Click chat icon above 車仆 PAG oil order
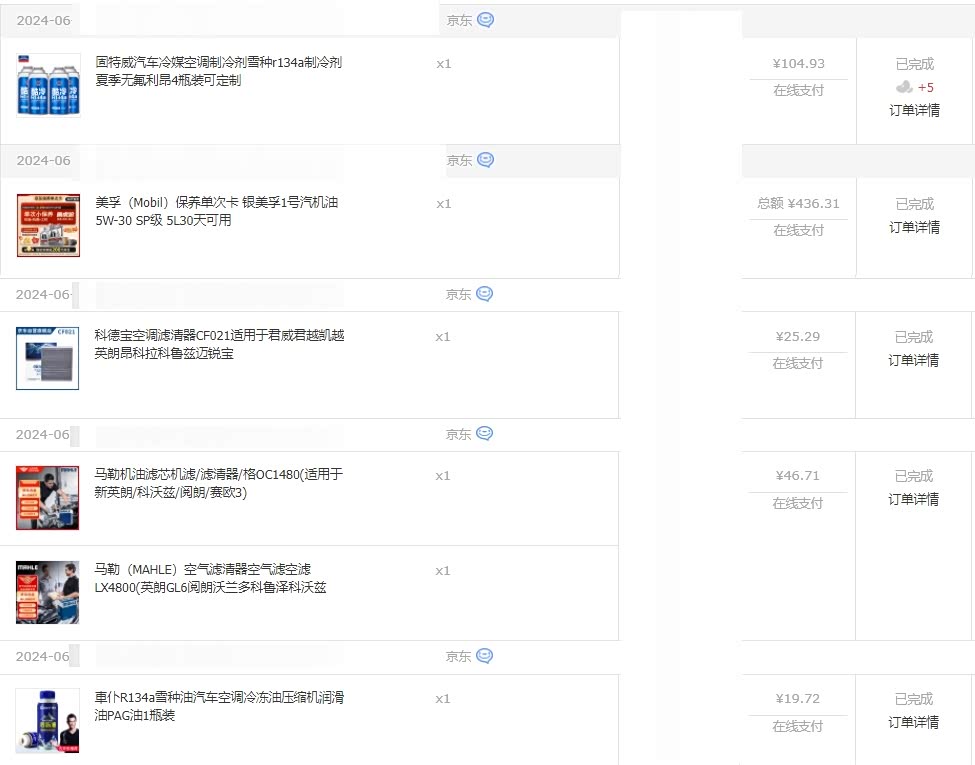This screenshot has height=765, width=975. [x=484, y=656]
